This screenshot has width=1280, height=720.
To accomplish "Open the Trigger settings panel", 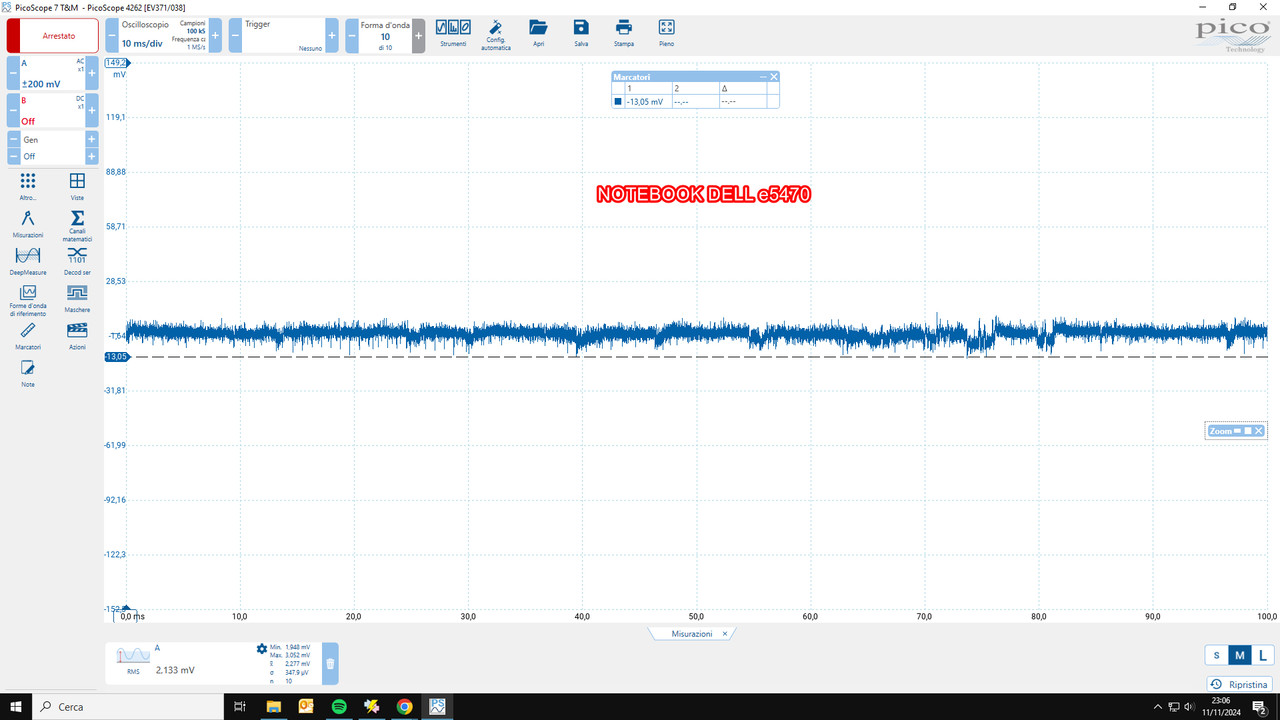I will coord(283,35).
